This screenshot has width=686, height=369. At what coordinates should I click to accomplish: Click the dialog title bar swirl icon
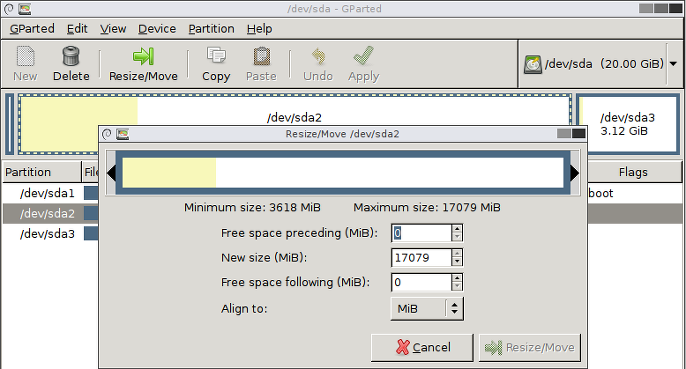(106, 134)
